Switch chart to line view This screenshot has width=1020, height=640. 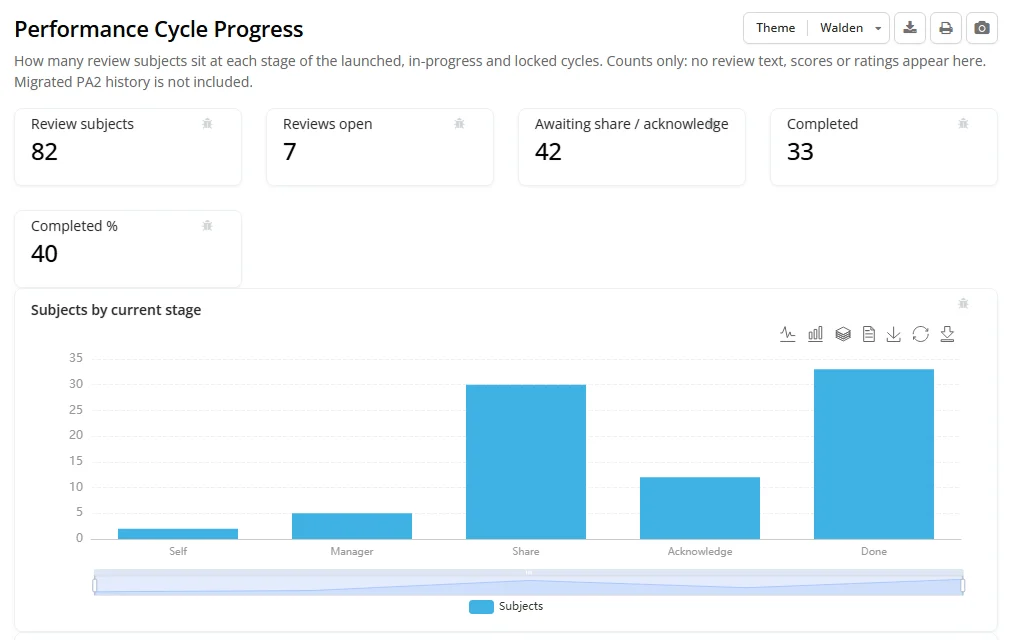(x=788, y=334)
